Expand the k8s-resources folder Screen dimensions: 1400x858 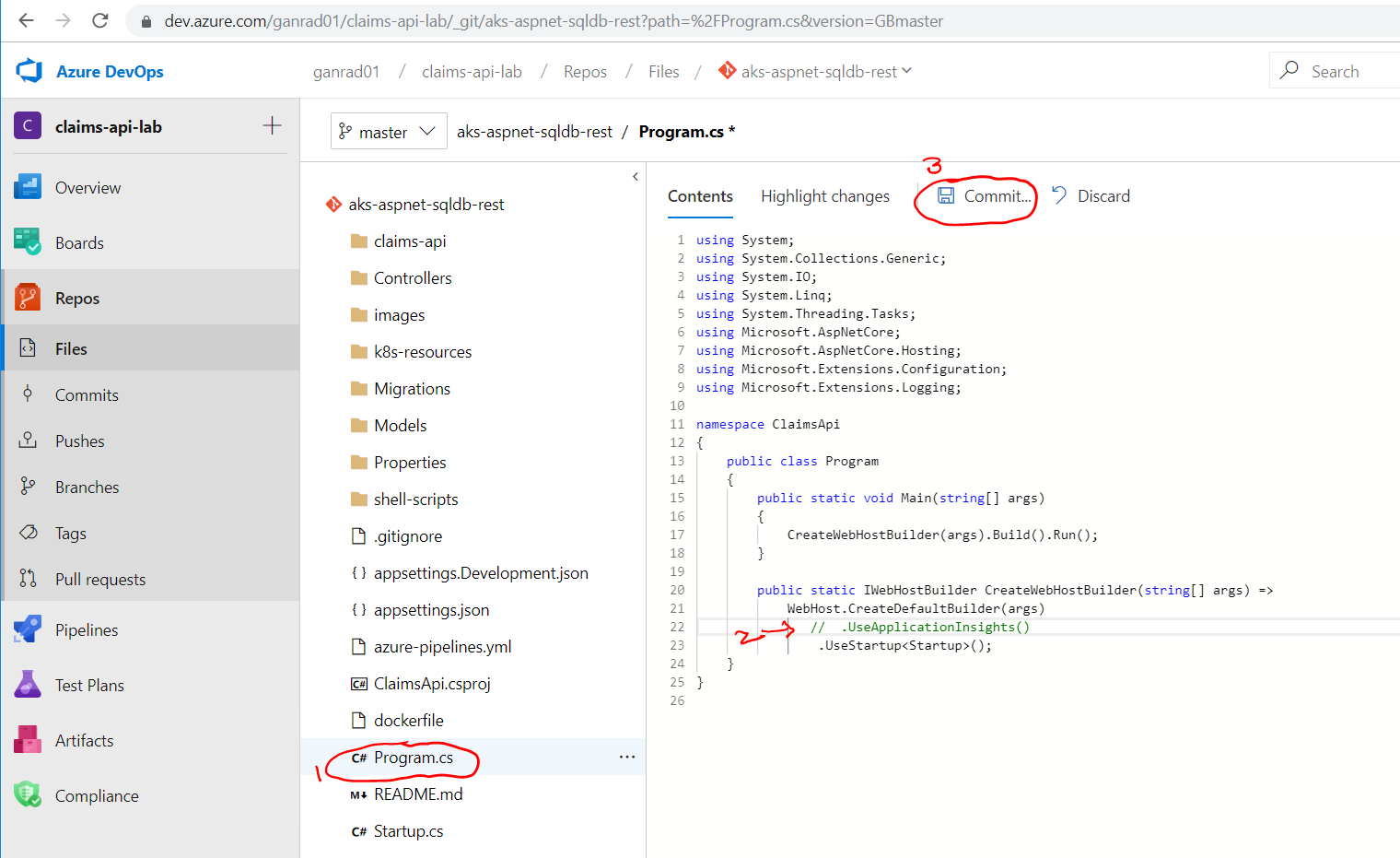(x=423, y=352)
